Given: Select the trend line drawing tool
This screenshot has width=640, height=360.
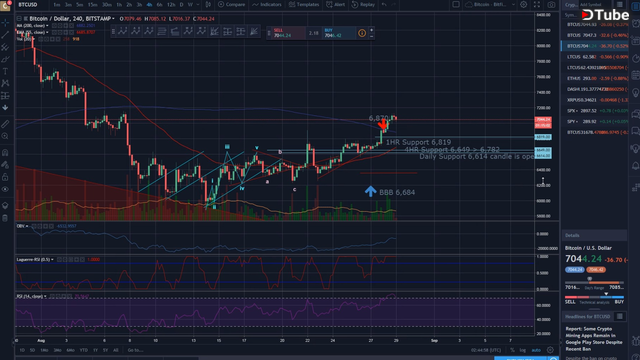Looking at the screenshot, I should tap(5, 35).
